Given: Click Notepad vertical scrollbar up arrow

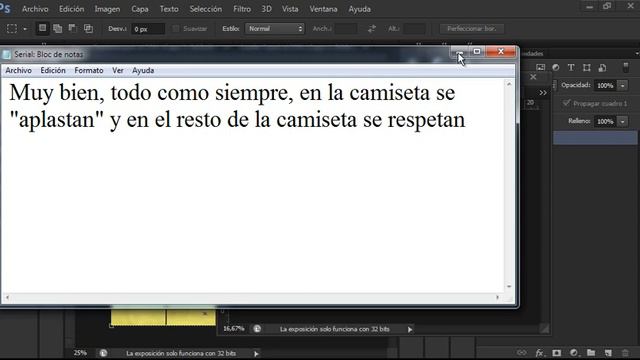Looking at the screenshot, I should (509, 84).
